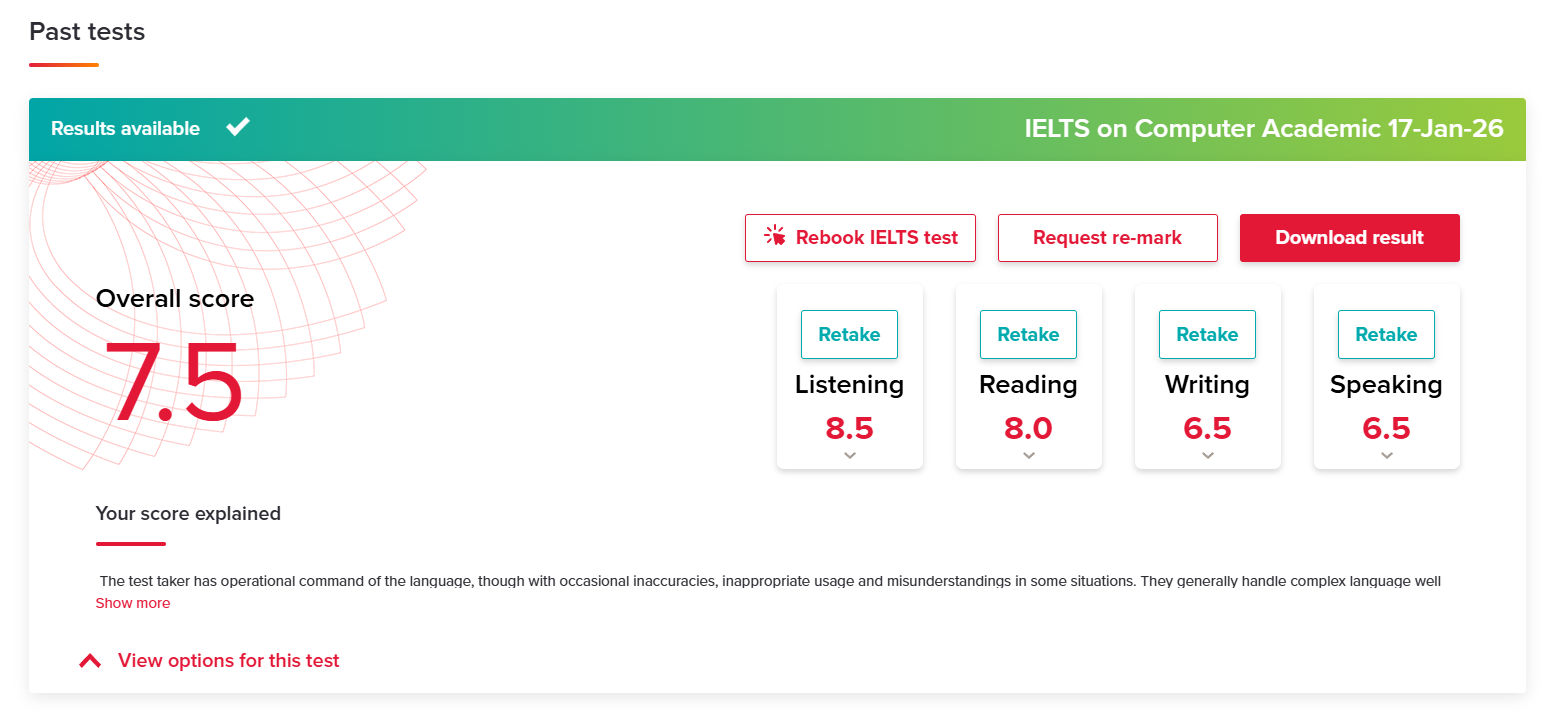Retake the Writing section
The width and height of the screenshot is (1545, 715).
pos(1207,334)
